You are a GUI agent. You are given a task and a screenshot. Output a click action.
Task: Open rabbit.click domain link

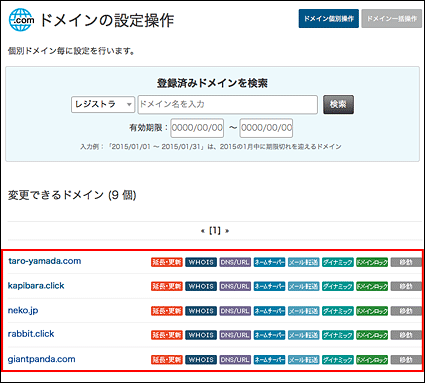coord(31,334)
